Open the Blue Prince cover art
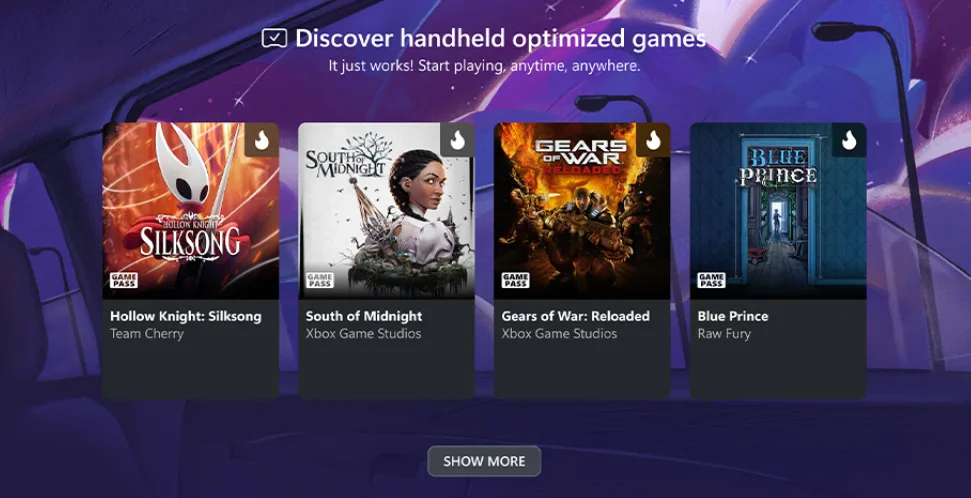The width and height of the screenshot is (971, 498). 778,211
